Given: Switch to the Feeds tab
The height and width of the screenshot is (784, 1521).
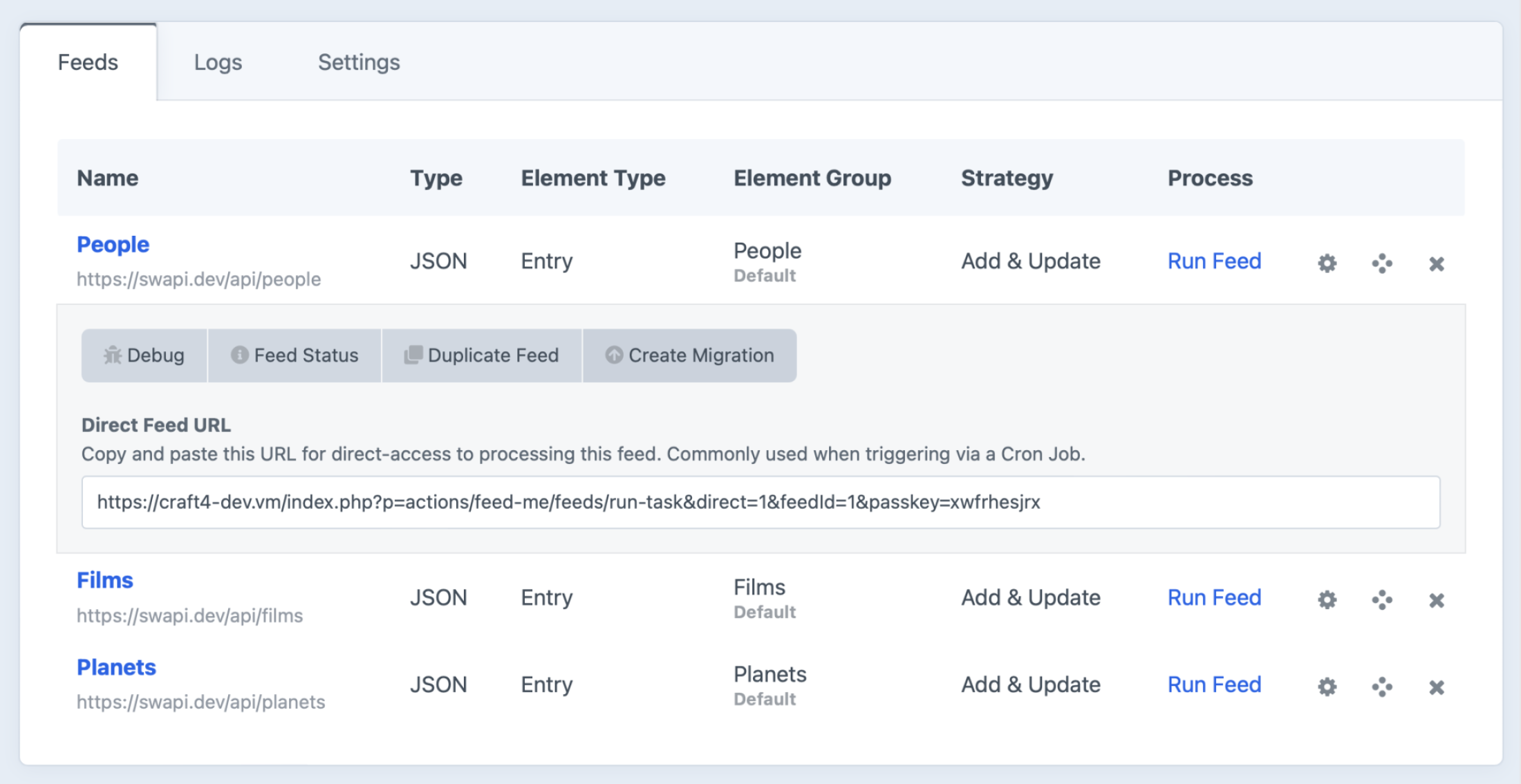Looking at the screenshot, I should (x=88, y=62).
